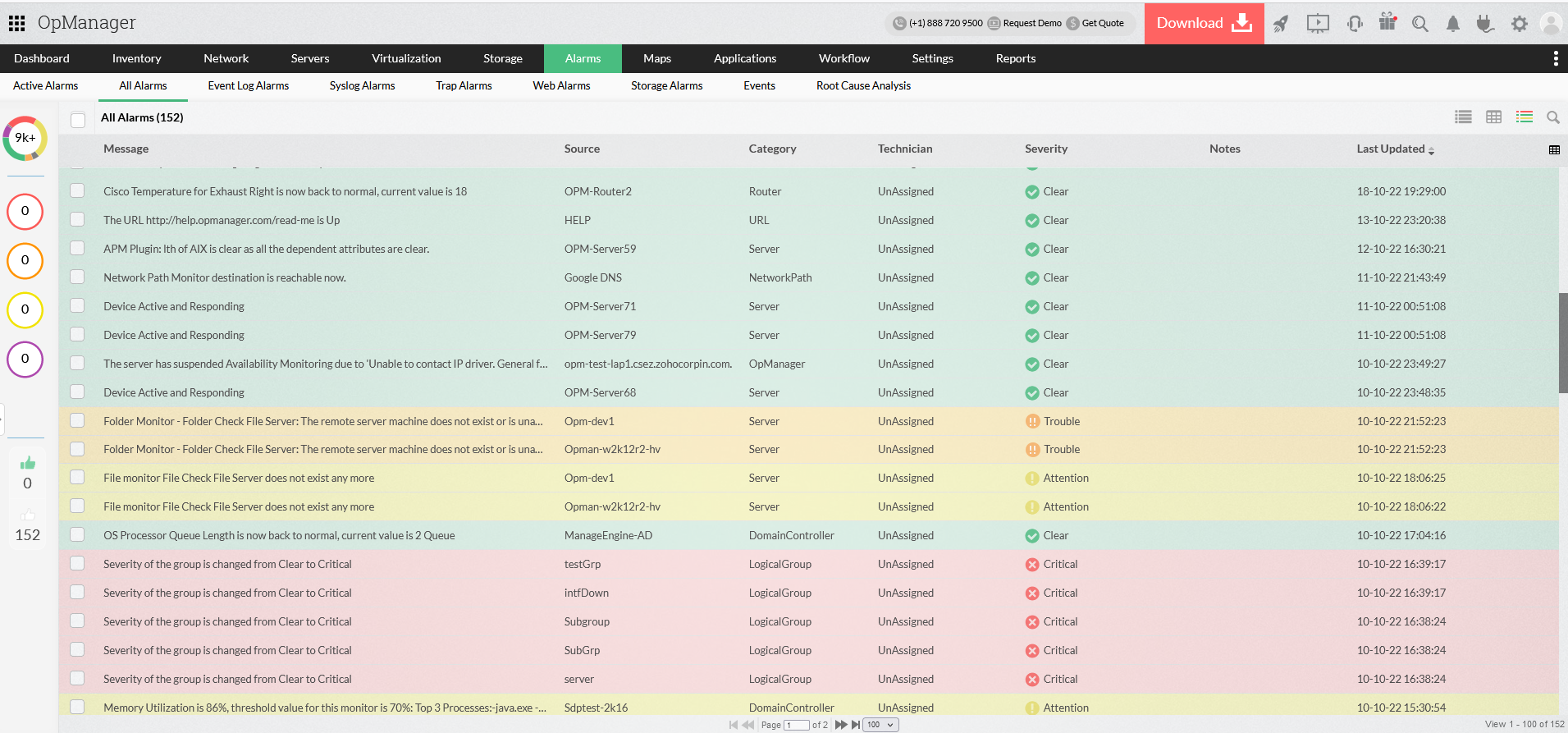
Task: Open the Reports menu
Action: [1015, 58]
